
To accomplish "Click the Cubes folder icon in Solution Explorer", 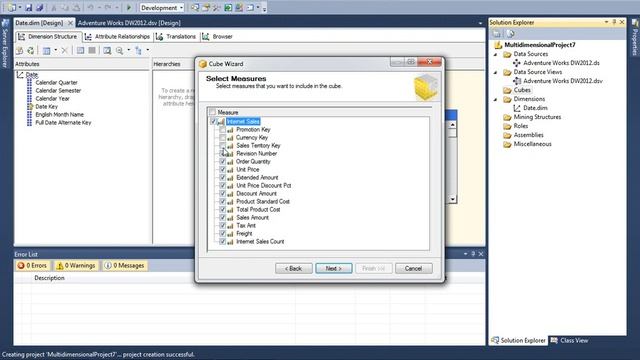I will pos(507,90).
